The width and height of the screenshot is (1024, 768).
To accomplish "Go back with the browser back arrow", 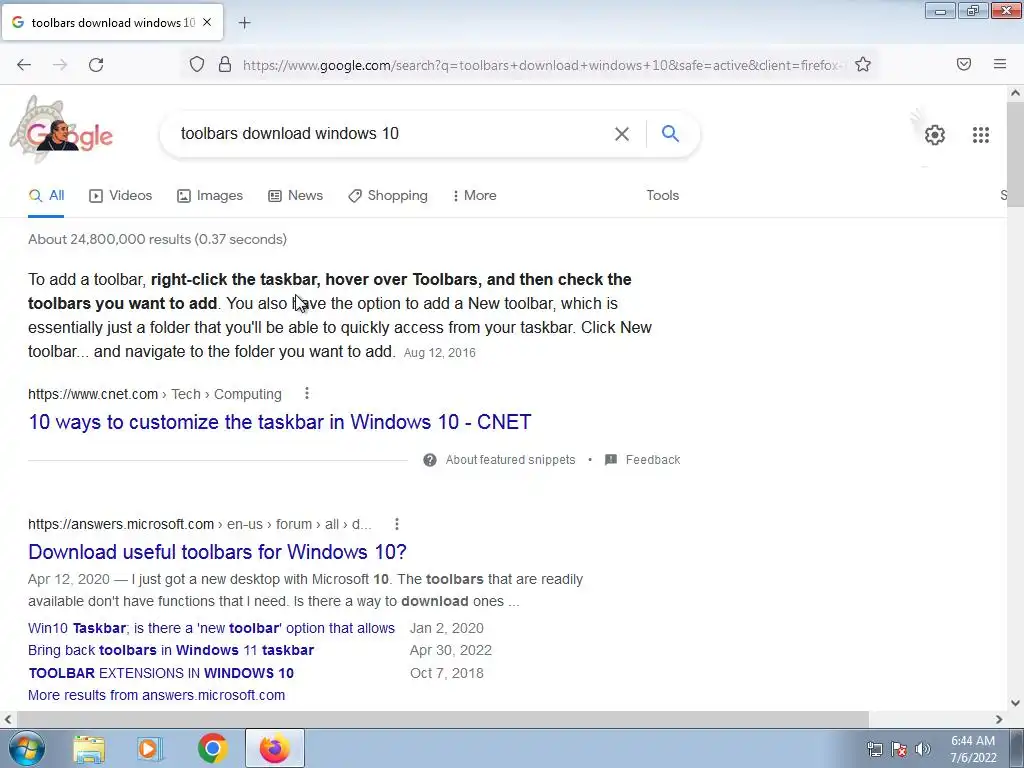I will pyautogui.click(x=24, y=65).
